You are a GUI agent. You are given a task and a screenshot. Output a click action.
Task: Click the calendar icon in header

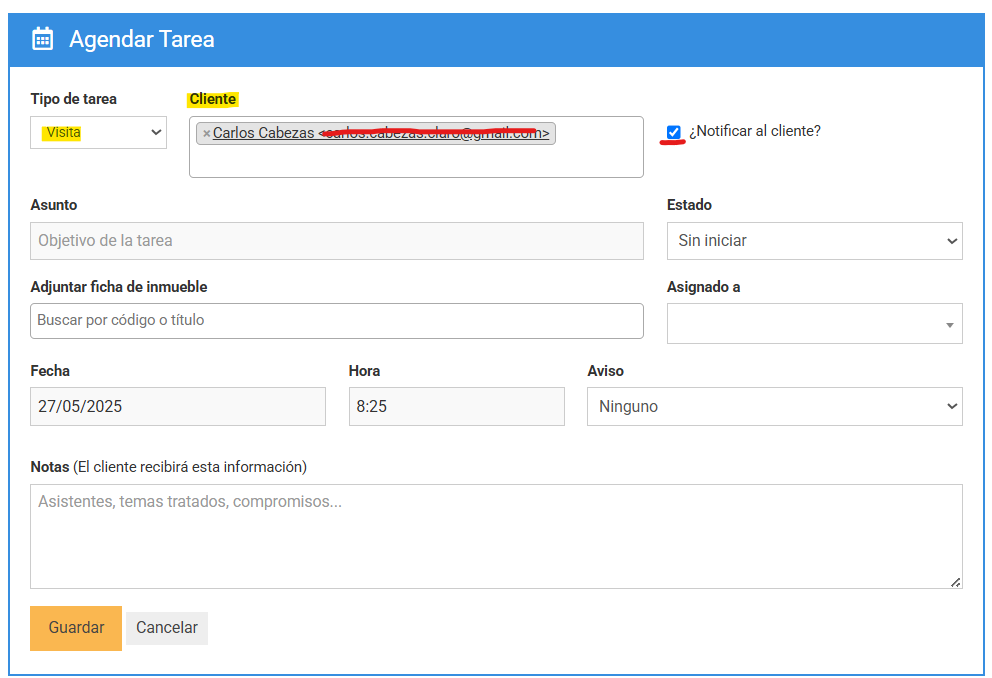(42, 39)
